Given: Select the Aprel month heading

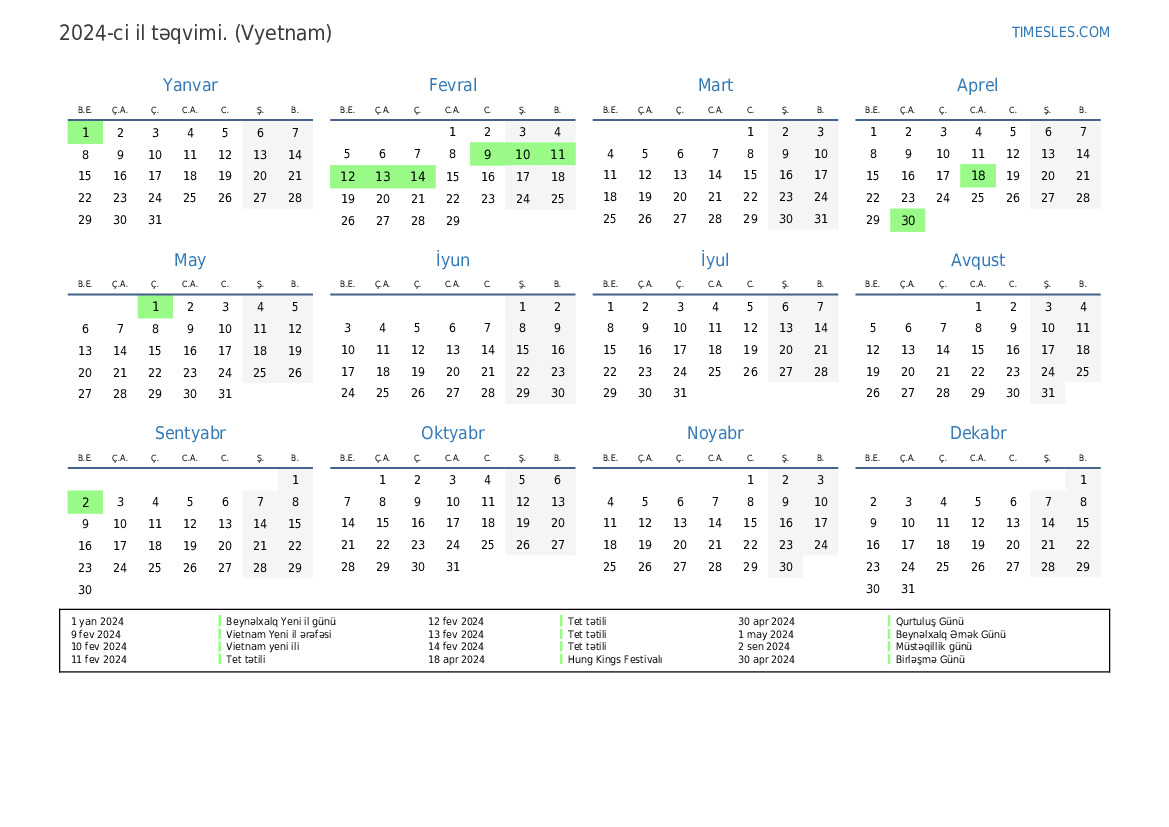Looking at the screenshot, I should click(x=977, y=85).
